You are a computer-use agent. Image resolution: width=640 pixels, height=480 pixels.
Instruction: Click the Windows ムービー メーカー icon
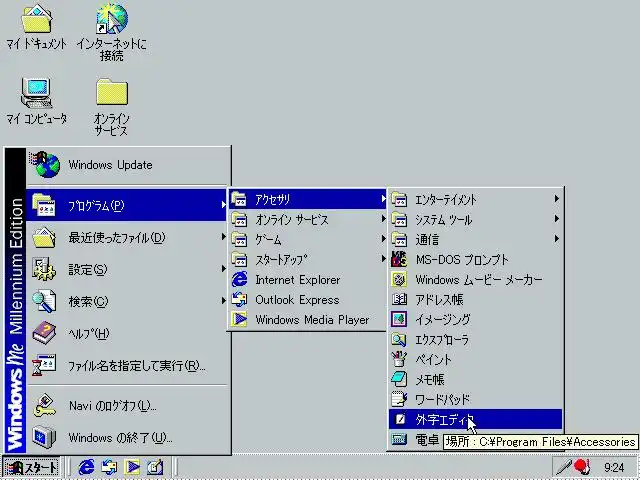click(x=399, y=280)
